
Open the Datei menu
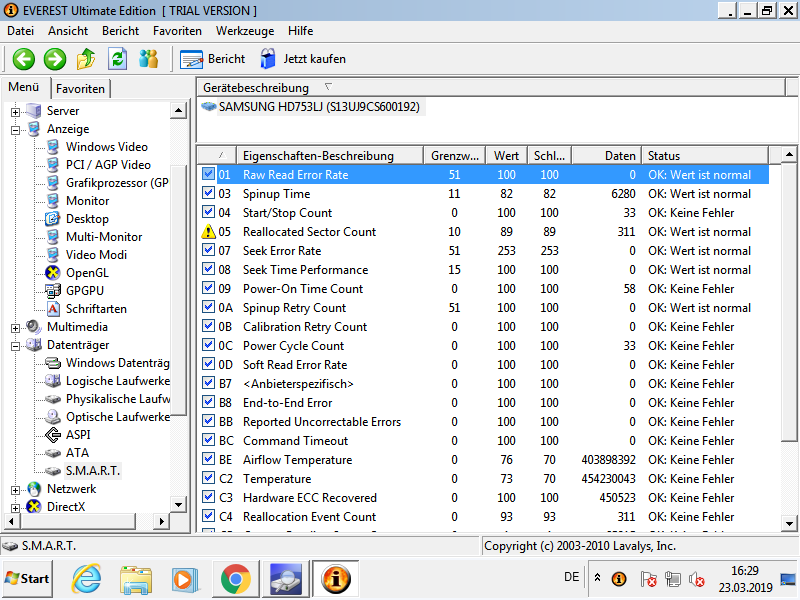(20, 31)
